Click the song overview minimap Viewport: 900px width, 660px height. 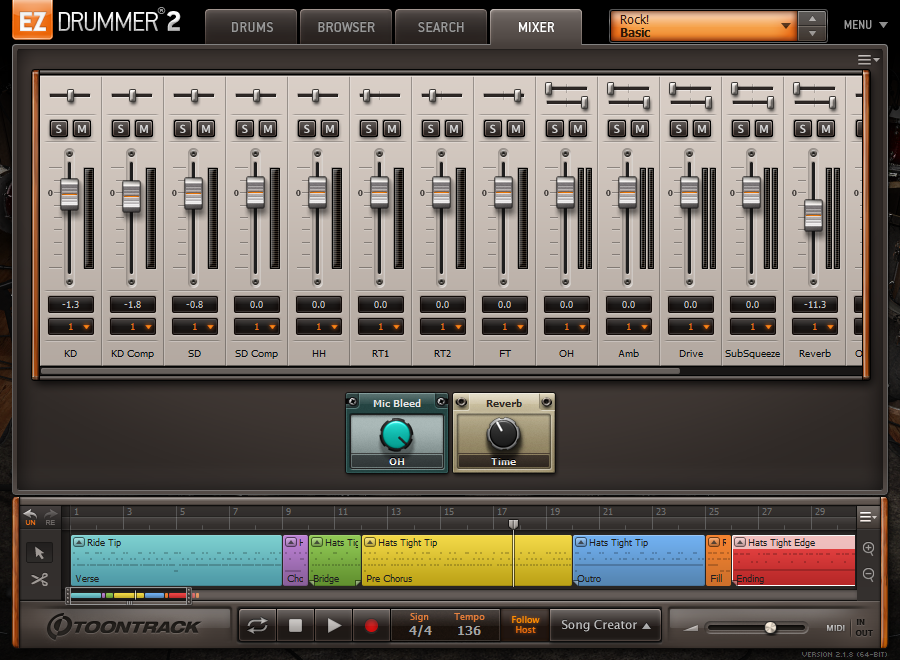(x=129, y=596)
